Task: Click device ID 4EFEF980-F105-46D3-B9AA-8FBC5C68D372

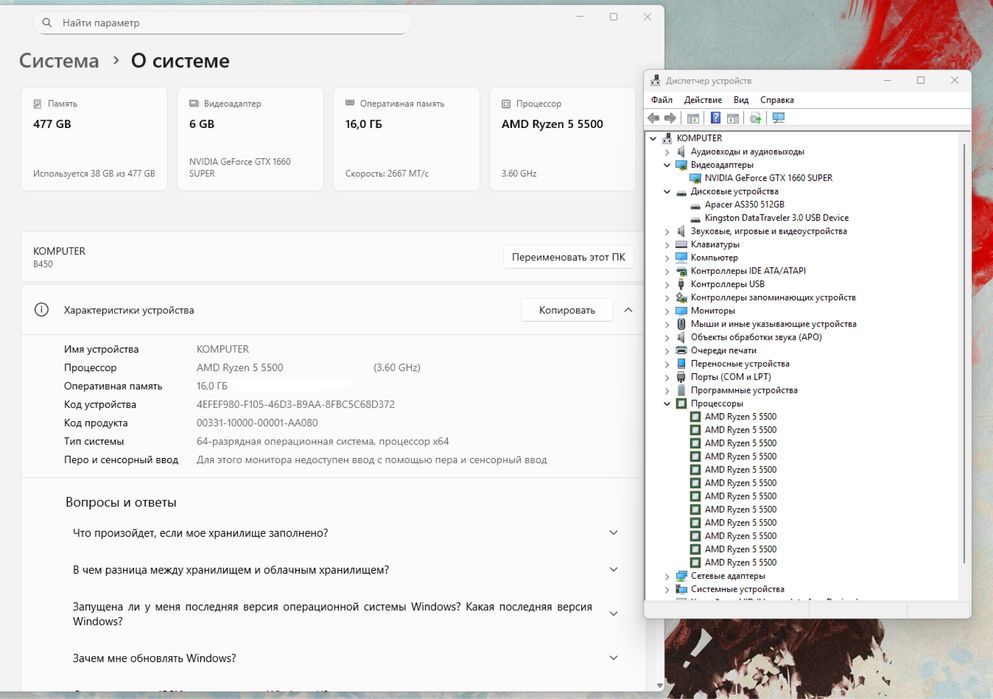Action: coord(295,404)
